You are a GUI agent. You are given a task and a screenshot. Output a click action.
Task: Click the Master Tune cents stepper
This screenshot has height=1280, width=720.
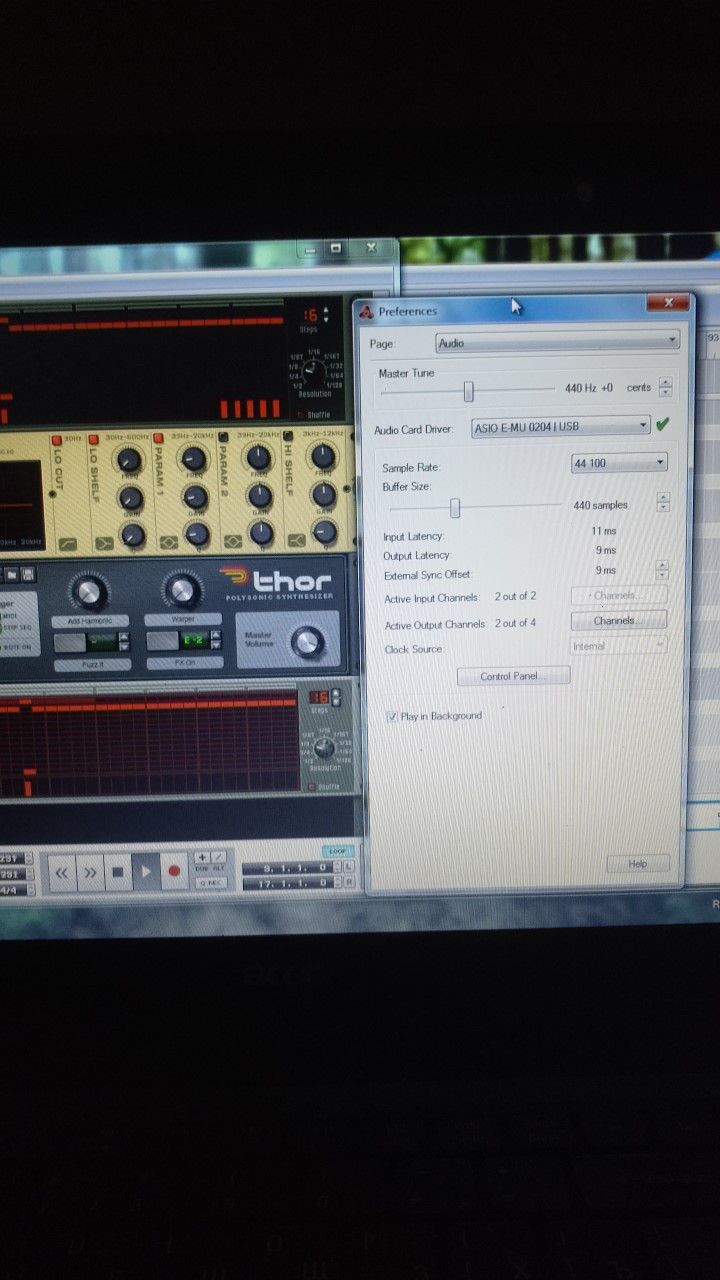click(x=665, y=387)
